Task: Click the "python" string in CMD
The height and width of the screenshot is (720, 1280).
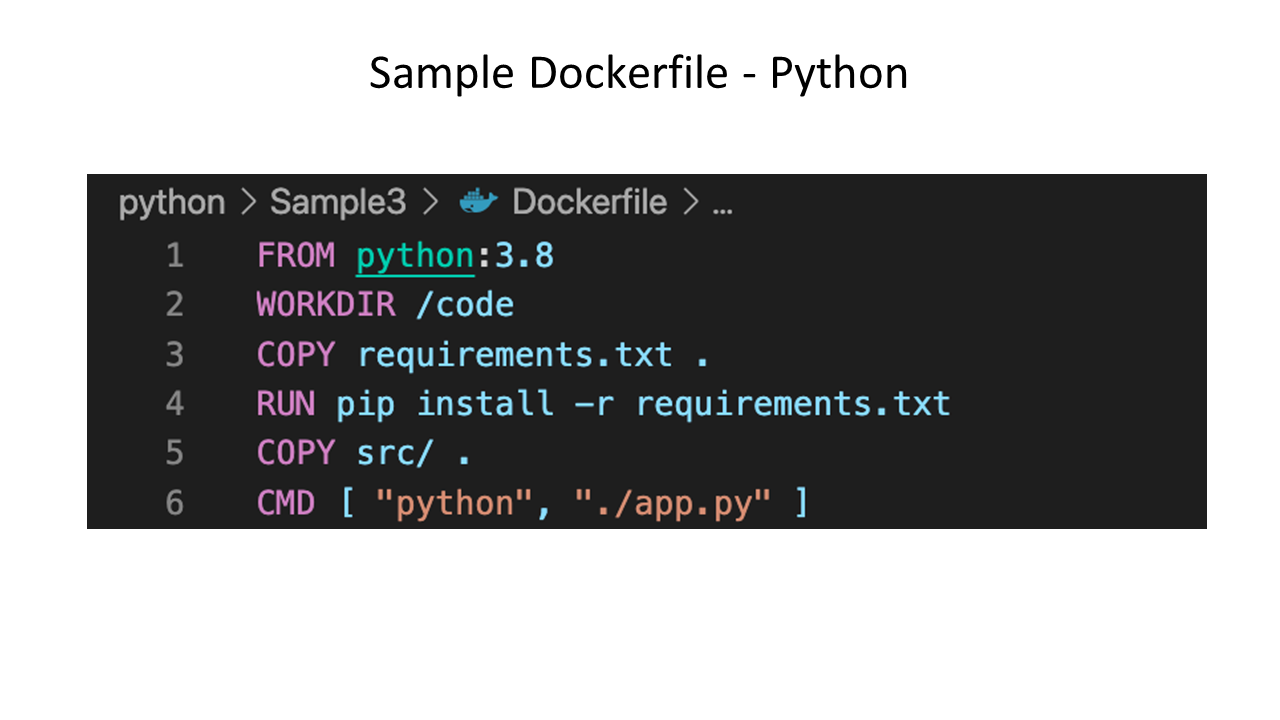Action: [455, 505]
